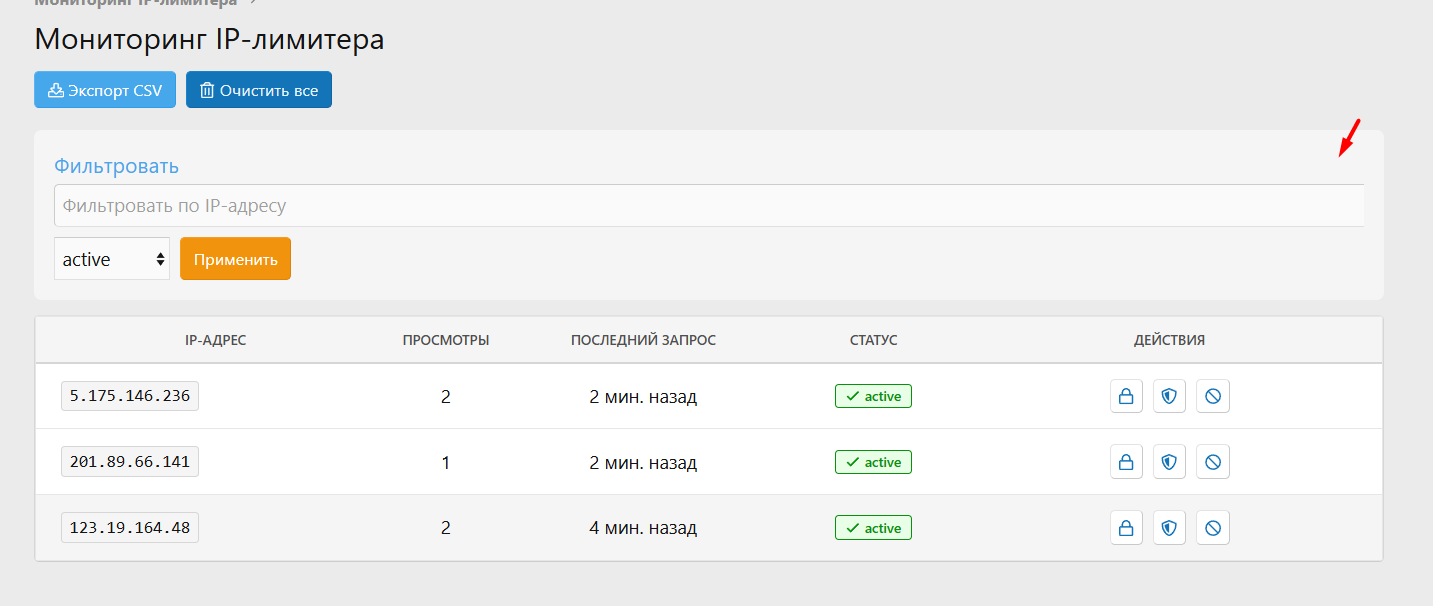The height and width of the screenshot is (606, 1433).
Task: Select the lock icon for 123.19.164.48
Action: pyautogui.click(x=1126, y=528)
